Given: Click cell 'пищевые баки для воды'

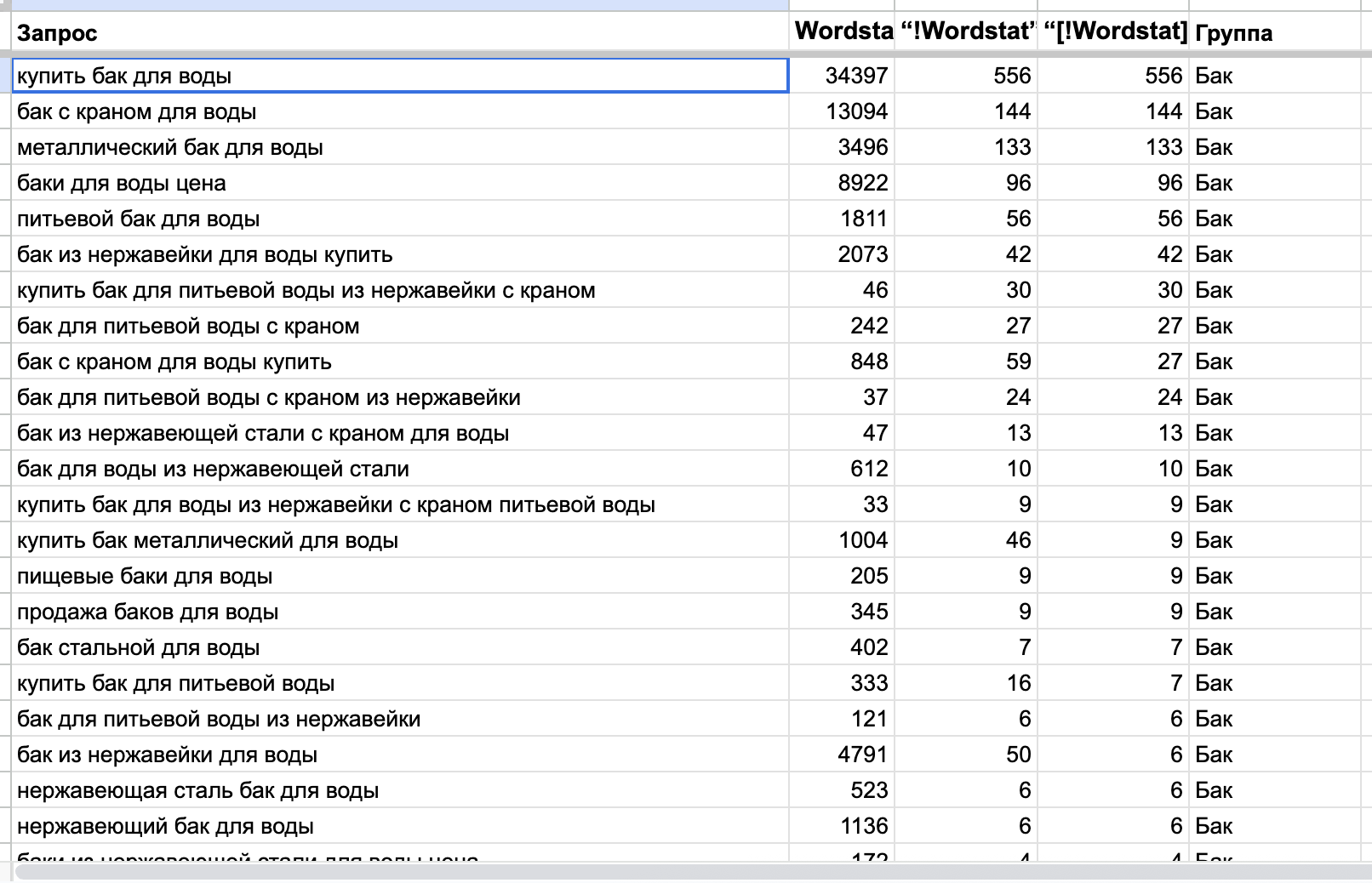Looking at the screenshot, I should [401, 576].
